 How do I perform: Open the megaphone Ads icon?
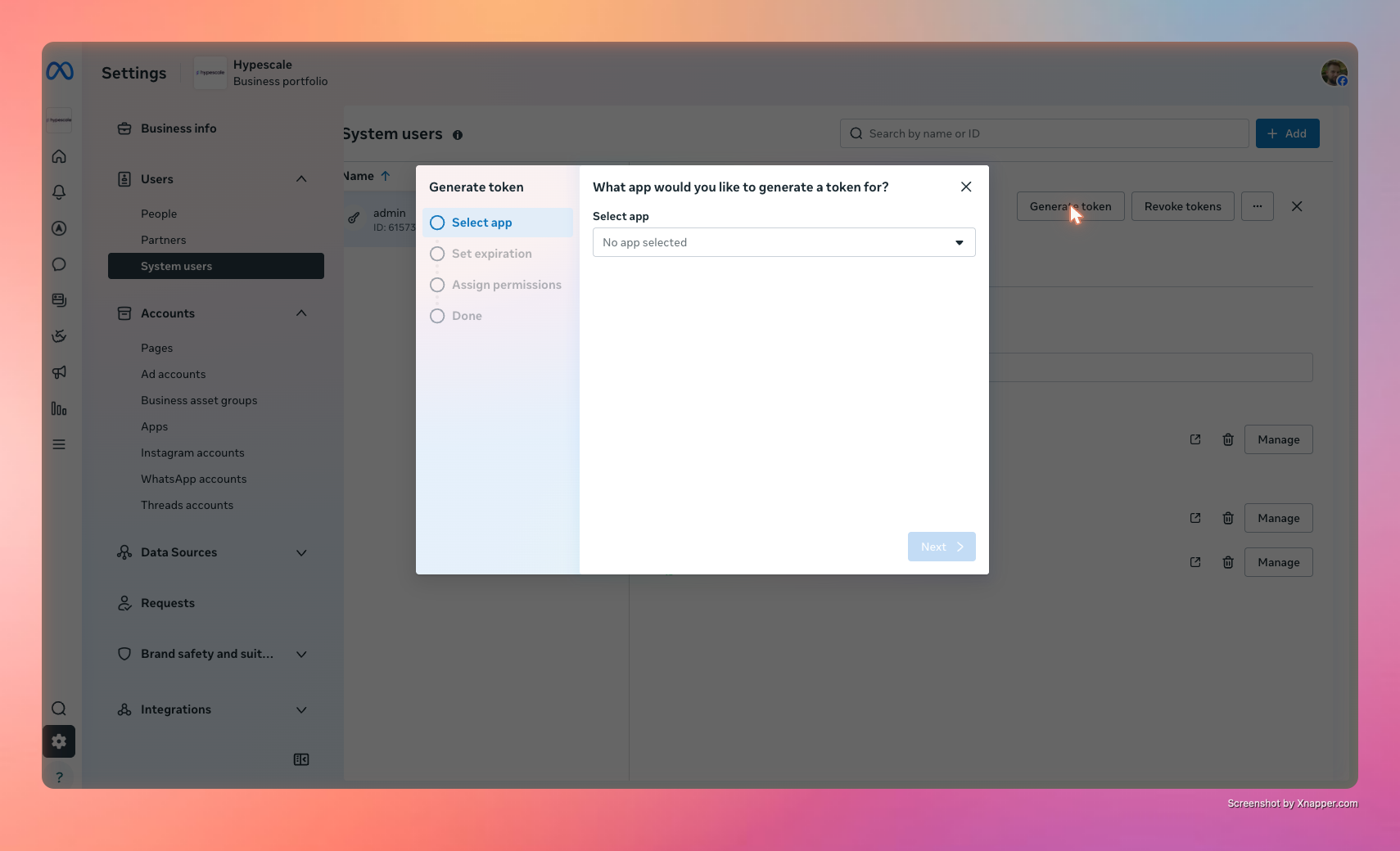tap(59, 372)
